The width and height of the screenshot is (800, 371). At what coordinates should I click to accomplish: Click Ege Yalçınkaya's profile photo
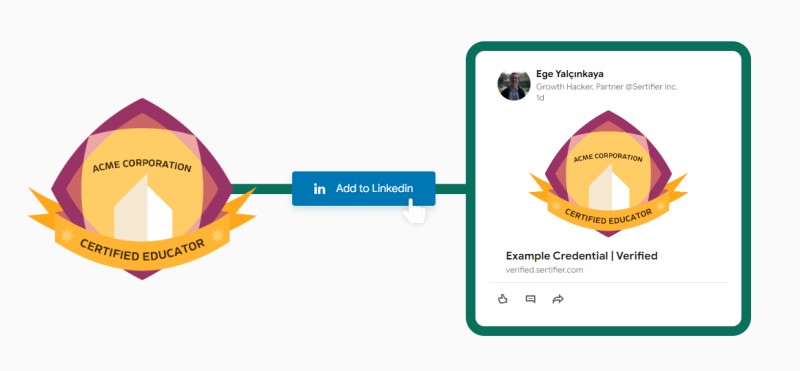click(514, 85)
